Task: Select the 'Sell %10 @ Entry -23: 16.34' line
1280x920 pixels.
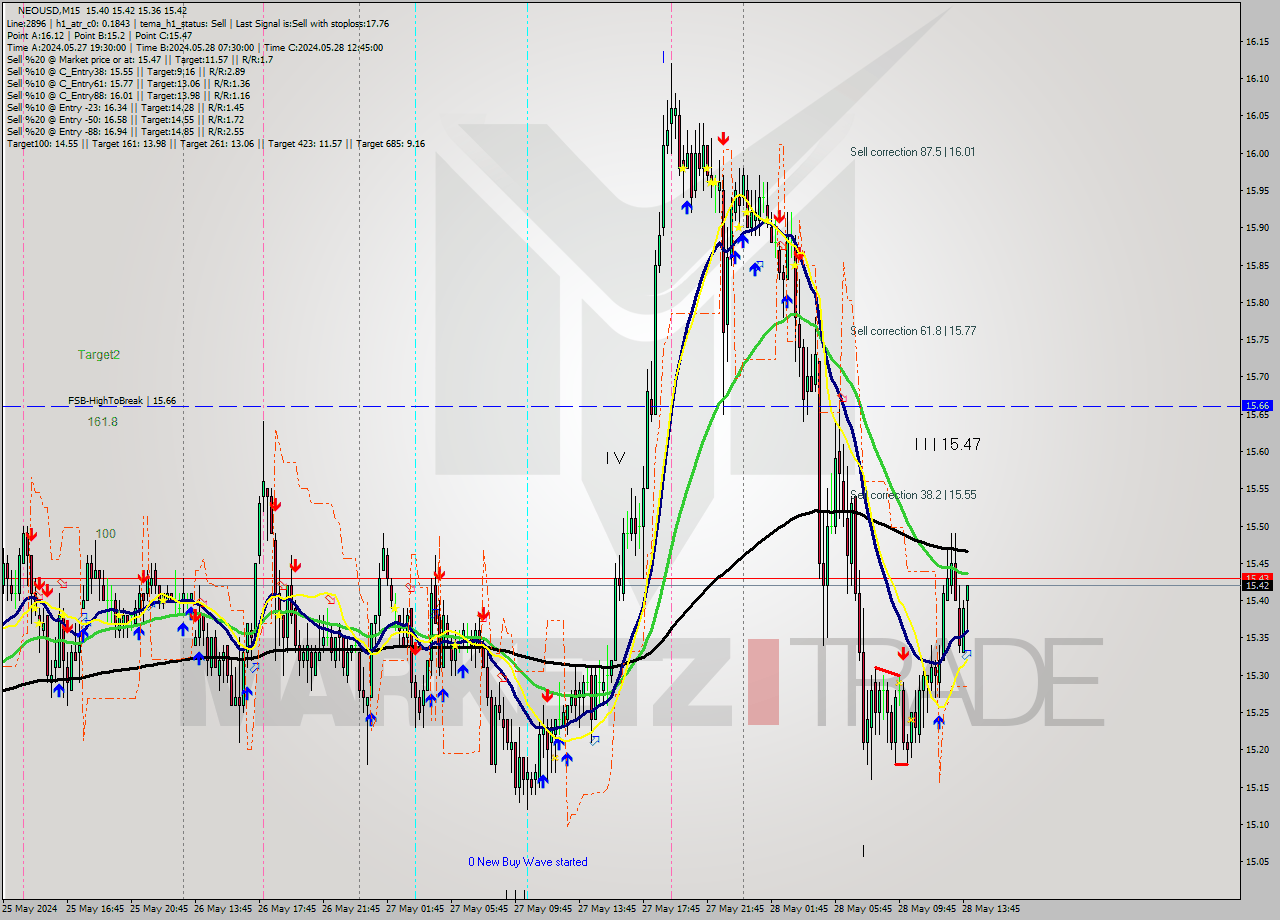Action: (x=125, y=107)
